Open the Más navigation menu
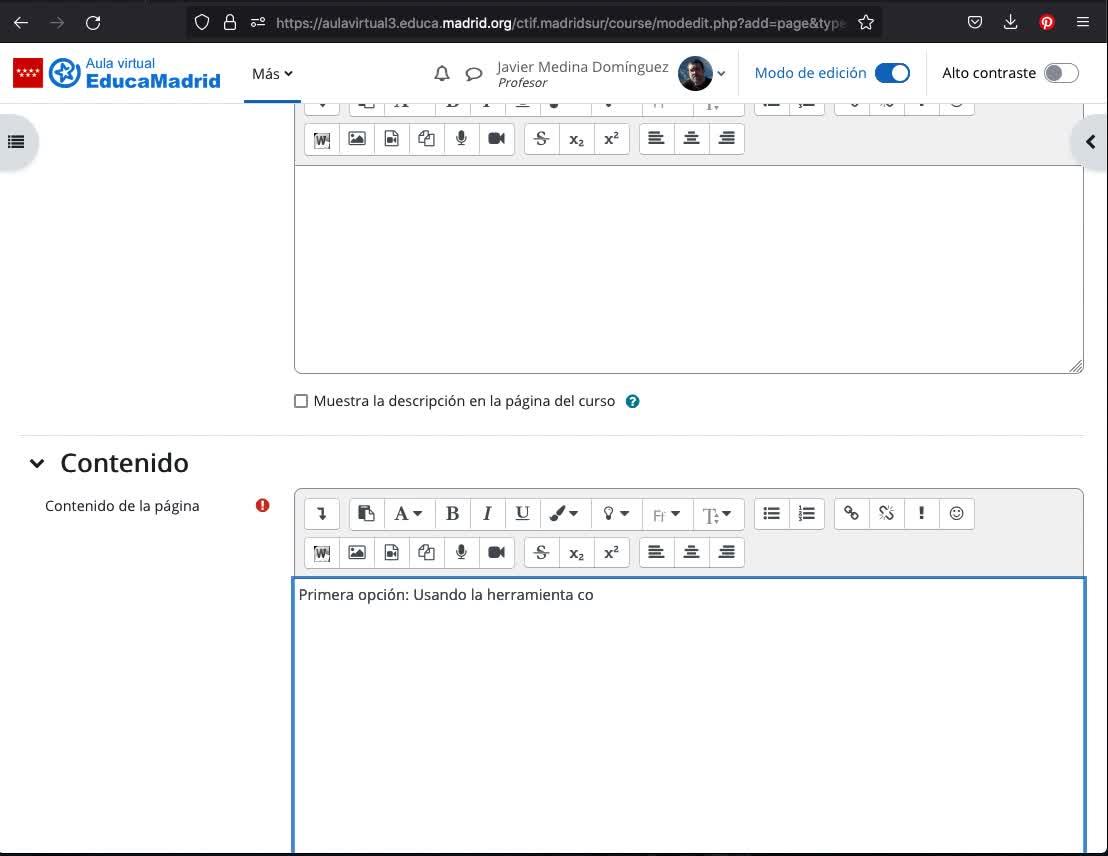 coord(272,74)
